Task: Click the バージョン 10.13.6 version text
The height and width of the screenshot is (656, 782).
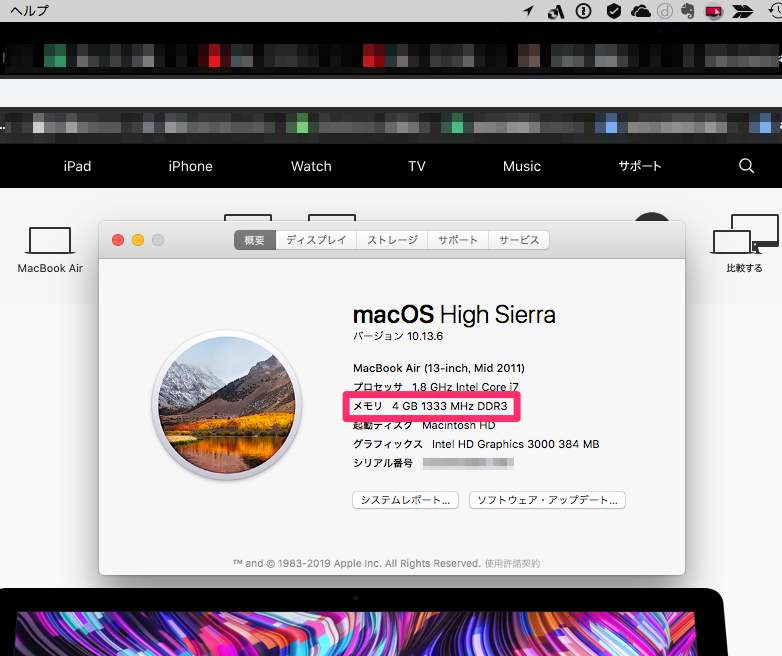Action: coord(397,336)
